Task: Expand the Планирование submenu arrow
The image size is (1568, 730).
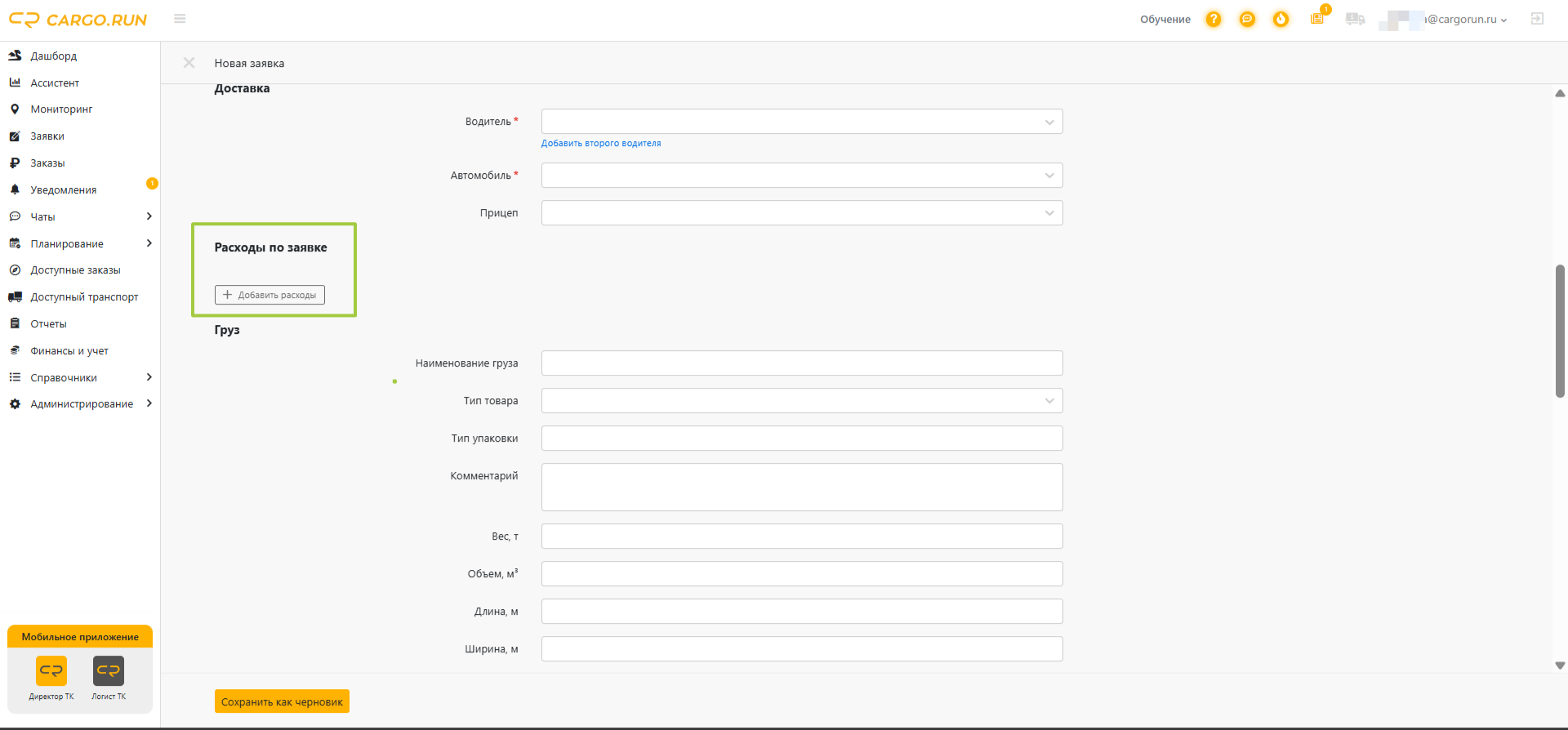Action: (x=149, y=243)
